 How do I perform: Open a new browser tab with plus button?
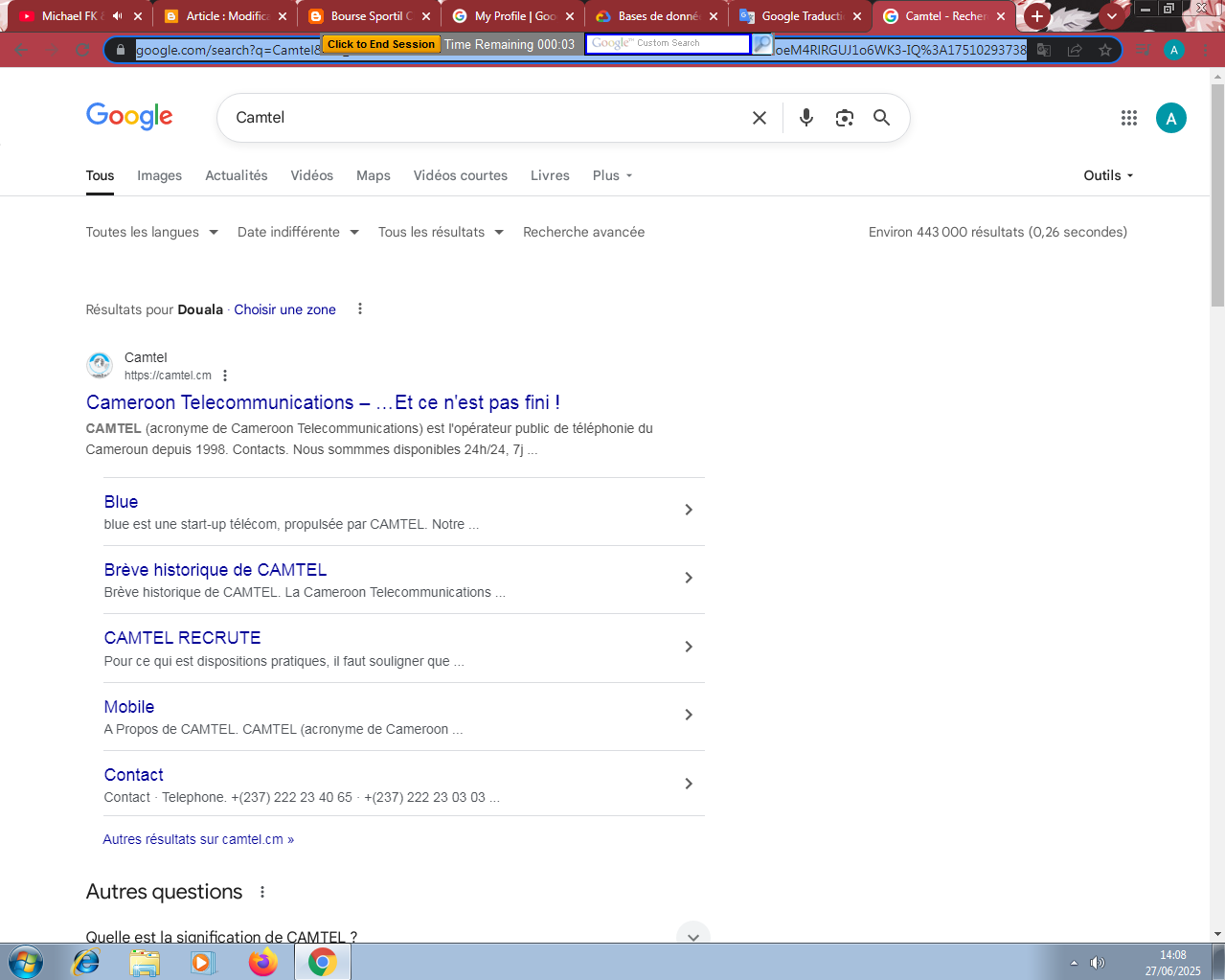[1037, 16]
